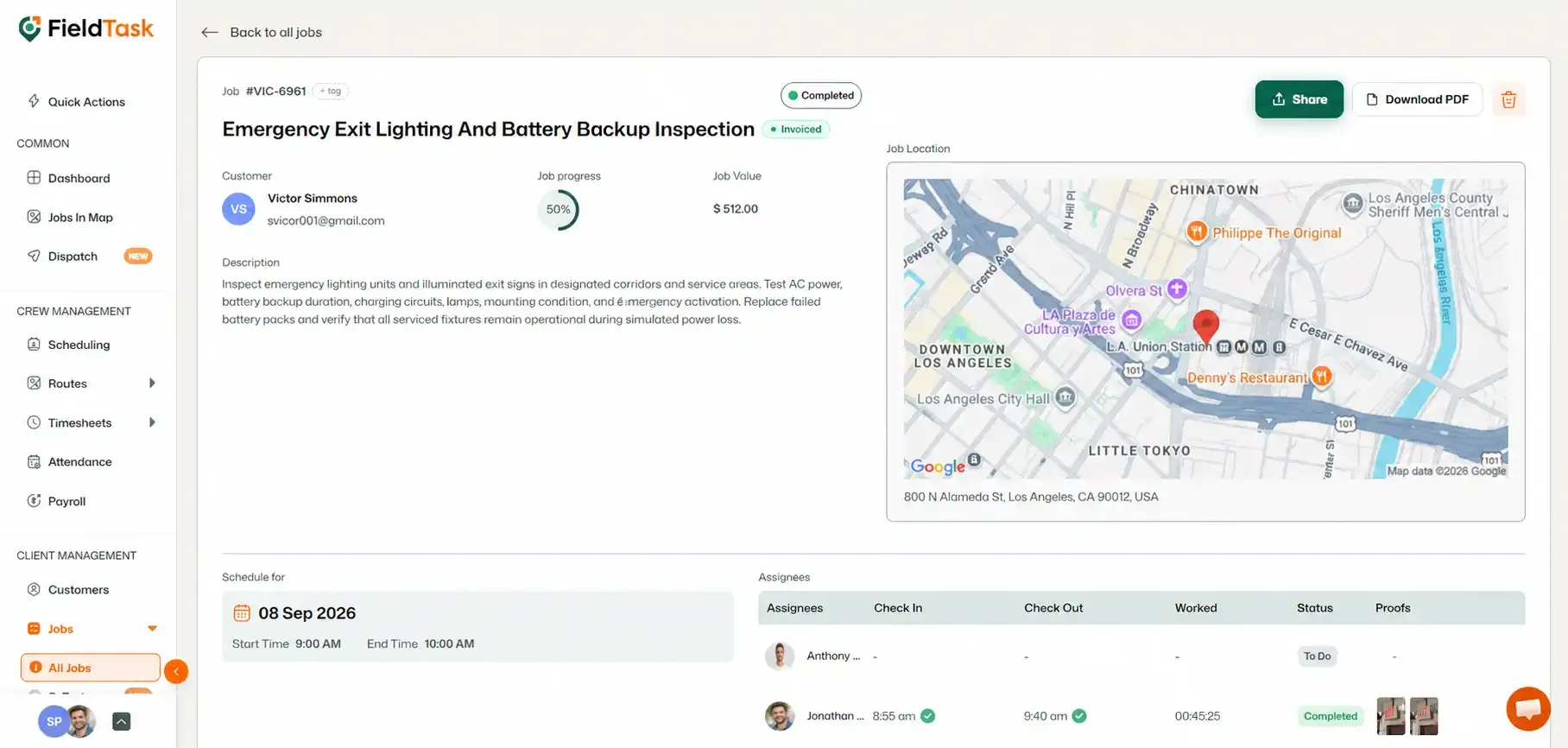Select All Jobs in sidebar
This screenshot has height=748, width=1568.
[x=91, y=668]
